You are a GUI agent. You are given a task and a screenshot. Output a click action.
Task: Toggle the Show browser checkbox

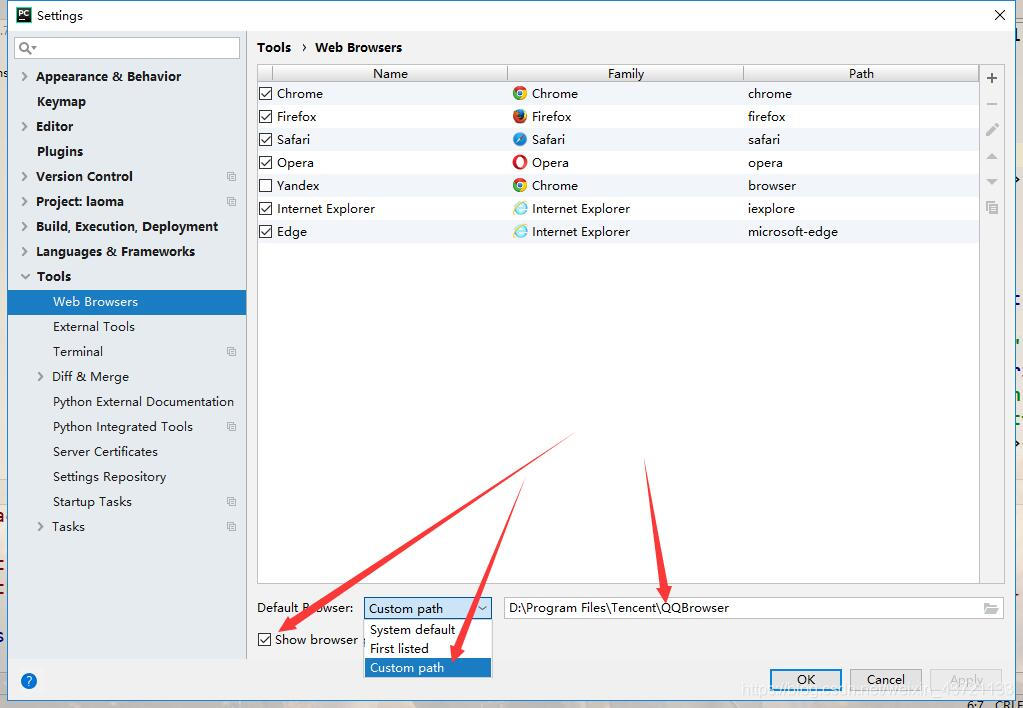click(264, 639)
